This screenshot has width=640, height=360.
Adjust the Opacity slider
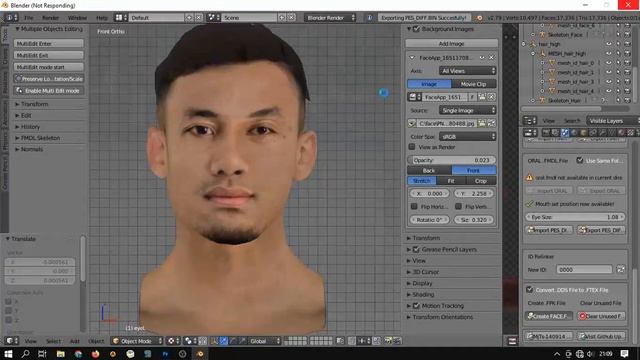tap(451, 160)
